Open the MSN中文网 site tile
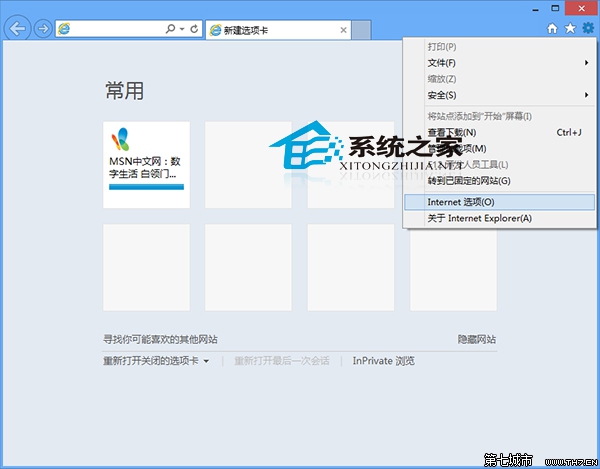Image resolution: width=600 pixels, height=469 pixels. pyautogui.click(x=147, y=165)
